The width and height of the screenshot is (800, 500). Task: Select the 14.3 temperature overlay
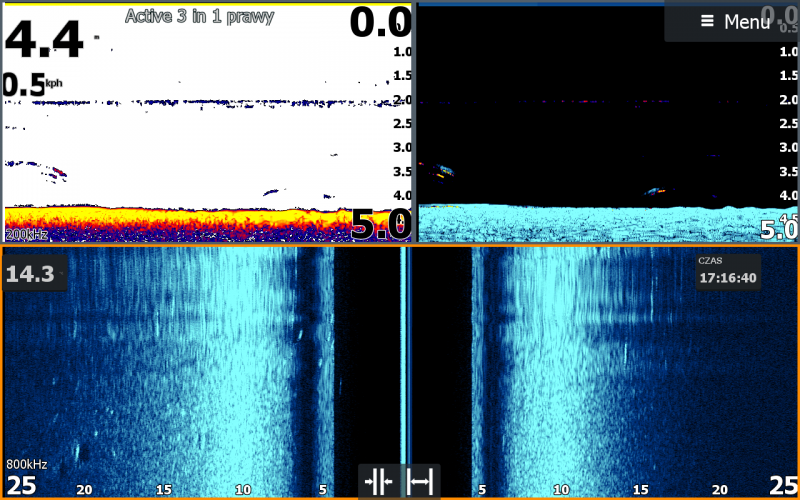click(x=31, y=273)
